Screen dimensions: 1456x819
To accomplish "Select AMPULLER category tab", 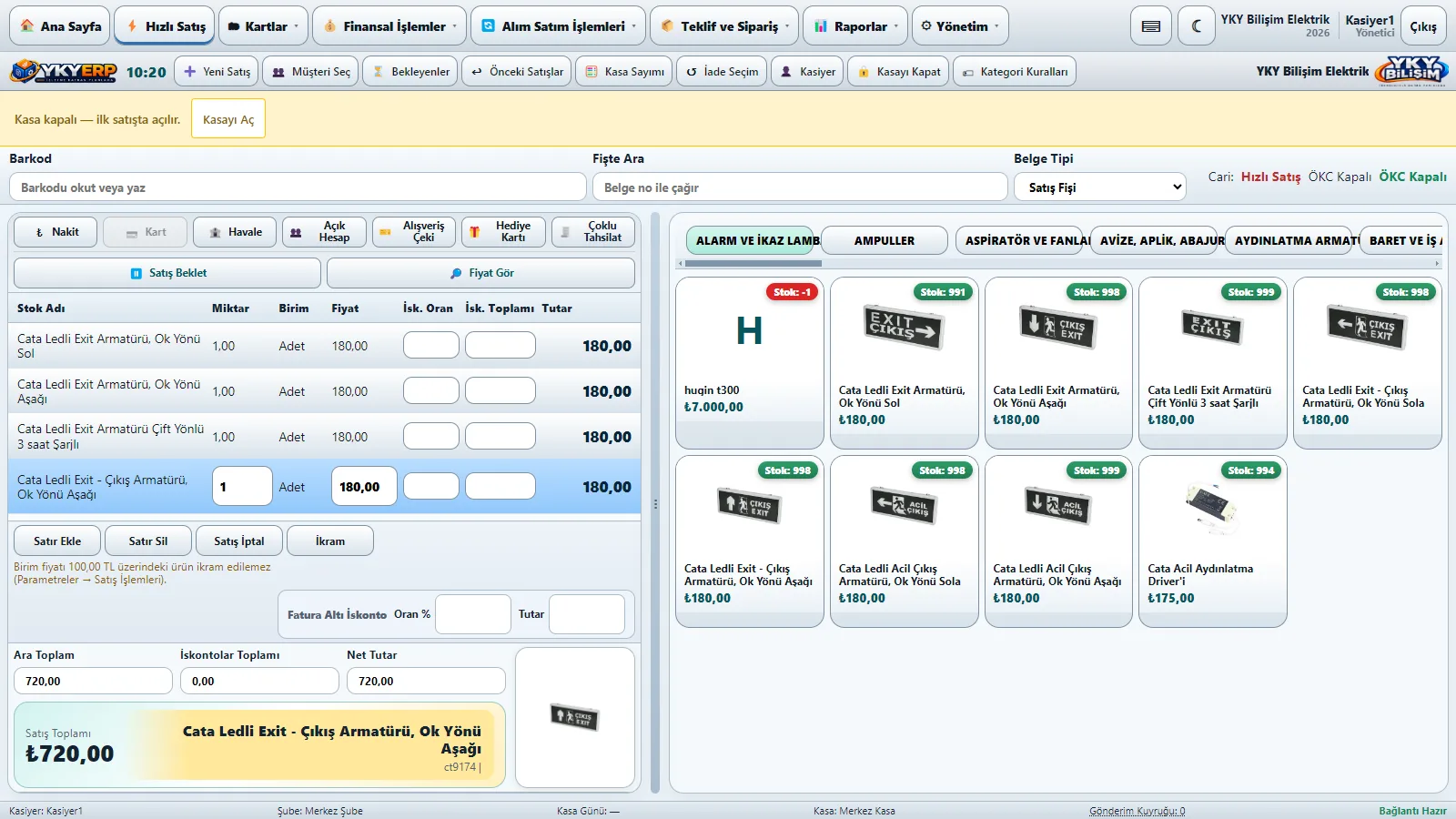I will tap(885, 240).
